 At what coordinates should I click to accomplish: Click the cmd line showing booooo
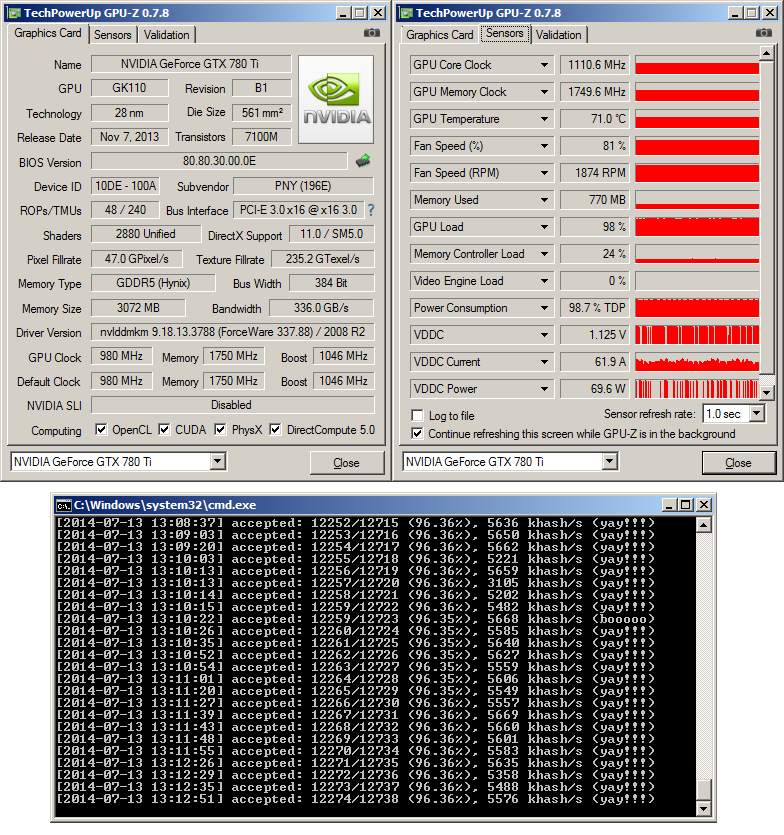pos(356,619)
